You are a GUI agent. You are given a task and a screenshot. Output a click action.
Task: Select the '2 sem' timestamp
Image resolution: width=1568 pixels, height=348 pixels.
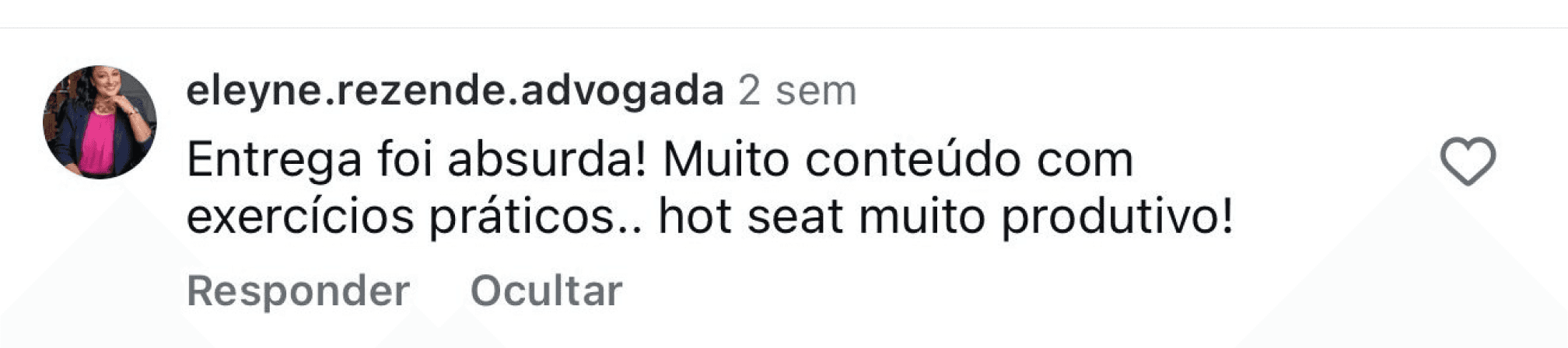(797, 91)
